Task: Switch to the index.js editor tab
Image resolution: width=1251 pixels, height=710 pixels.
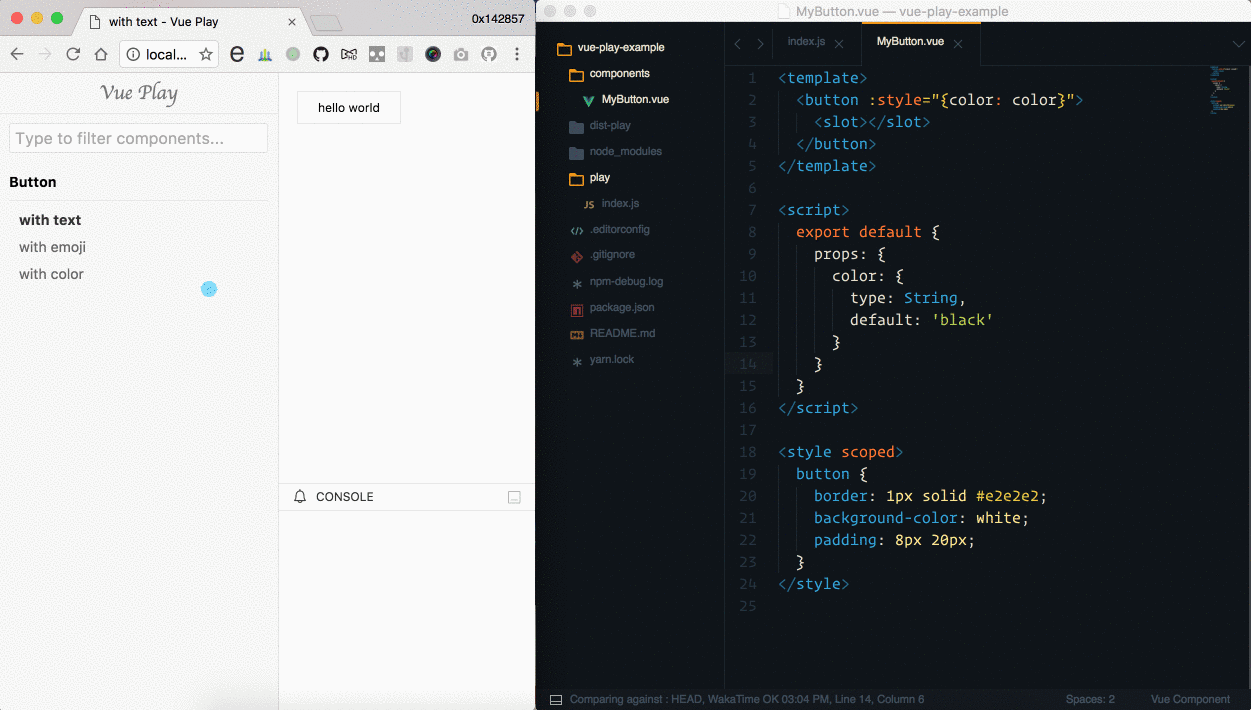Action: (806, 41)
